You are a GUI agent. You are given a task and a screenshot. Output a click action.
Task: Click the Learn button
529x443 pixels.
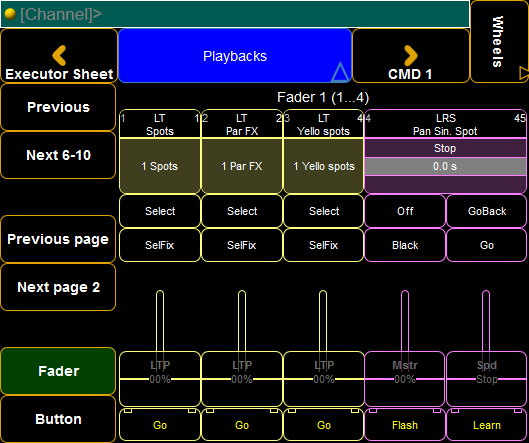click(x=486, y=425)
